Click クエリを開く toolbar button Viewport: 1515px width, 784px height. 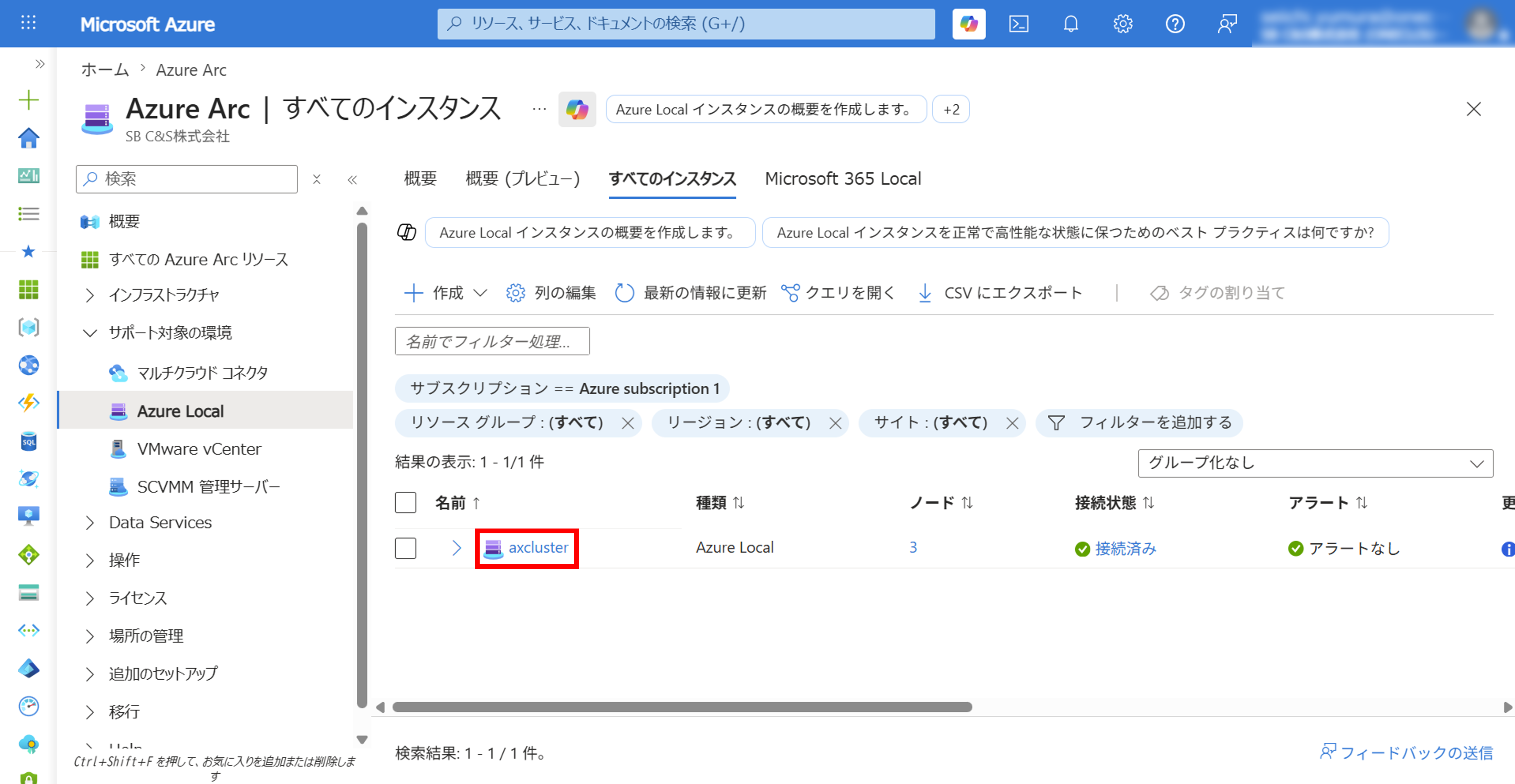tap(838, 293)
